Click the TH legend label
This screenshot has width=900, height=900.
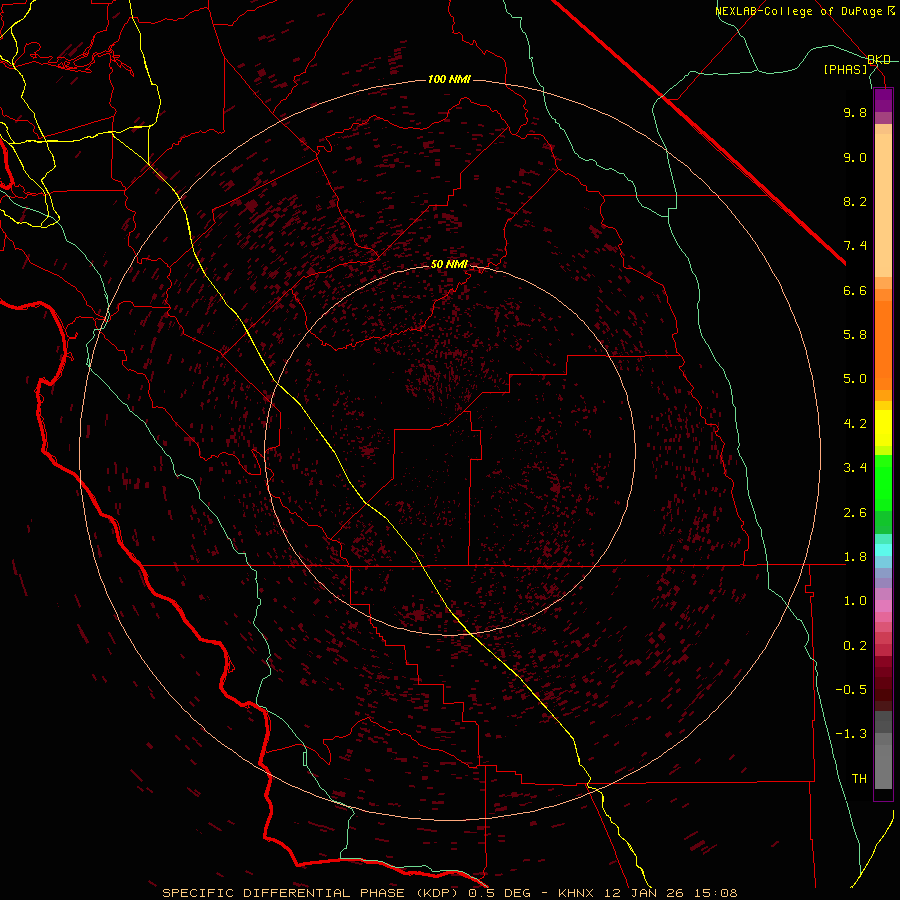click(x=859, y=778)
